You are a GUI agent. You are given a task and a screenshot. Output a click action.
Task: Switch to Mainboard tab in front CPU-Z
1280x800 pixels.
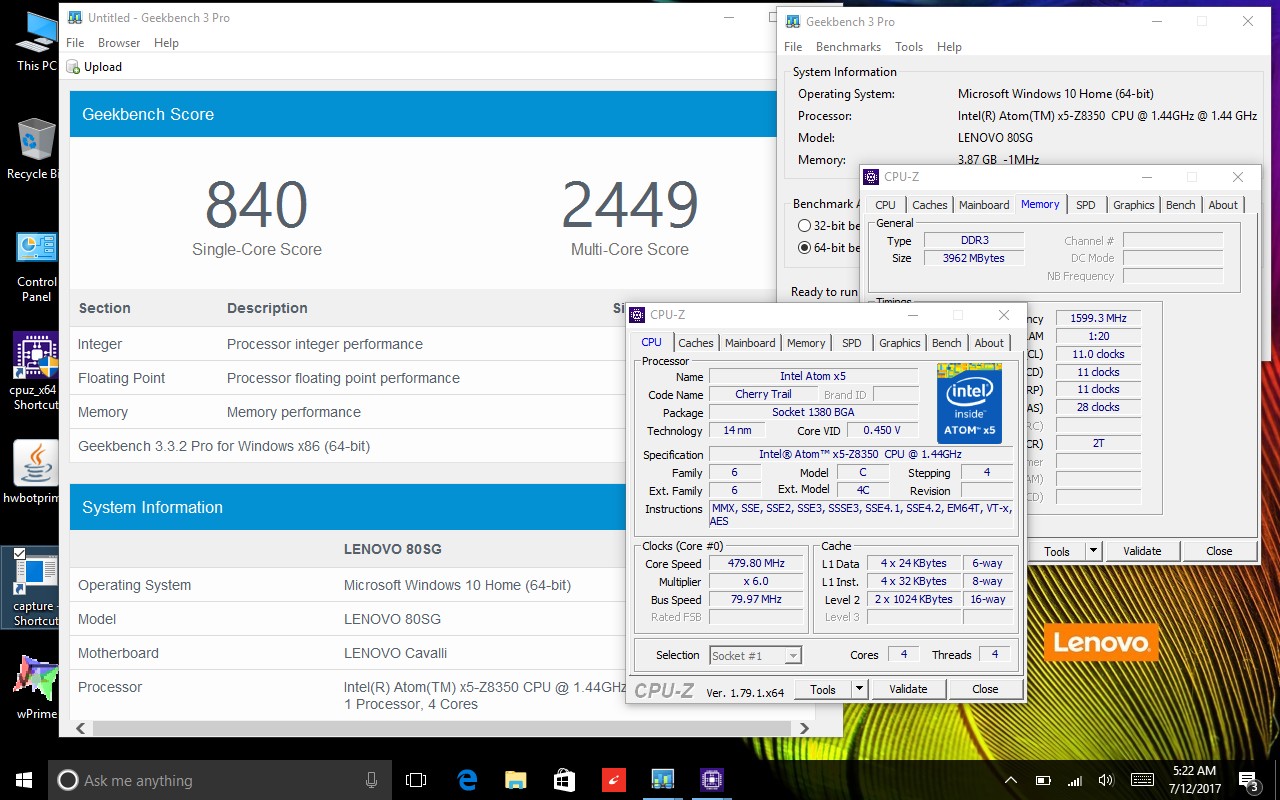(750, 343)
